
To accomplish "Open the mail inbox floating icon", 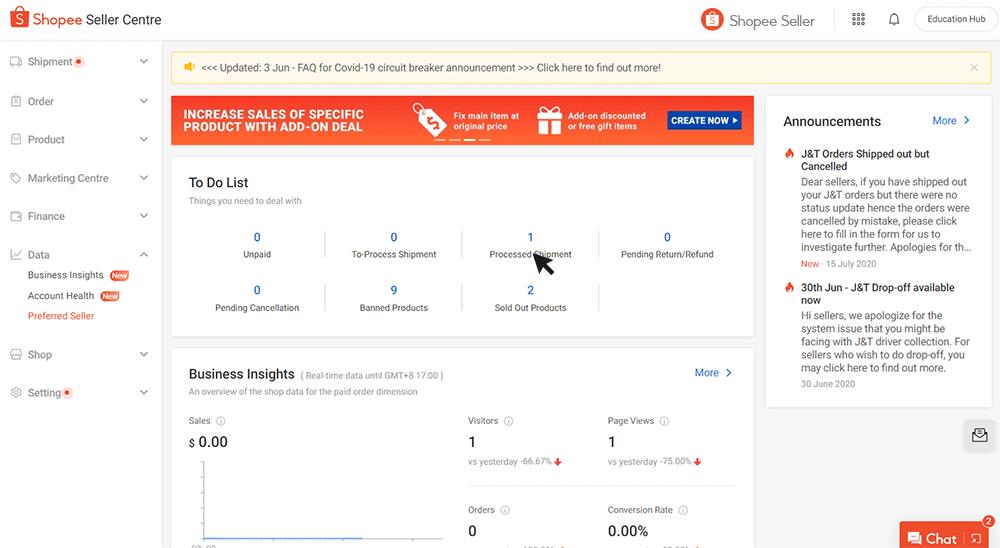I will [979, 435].
